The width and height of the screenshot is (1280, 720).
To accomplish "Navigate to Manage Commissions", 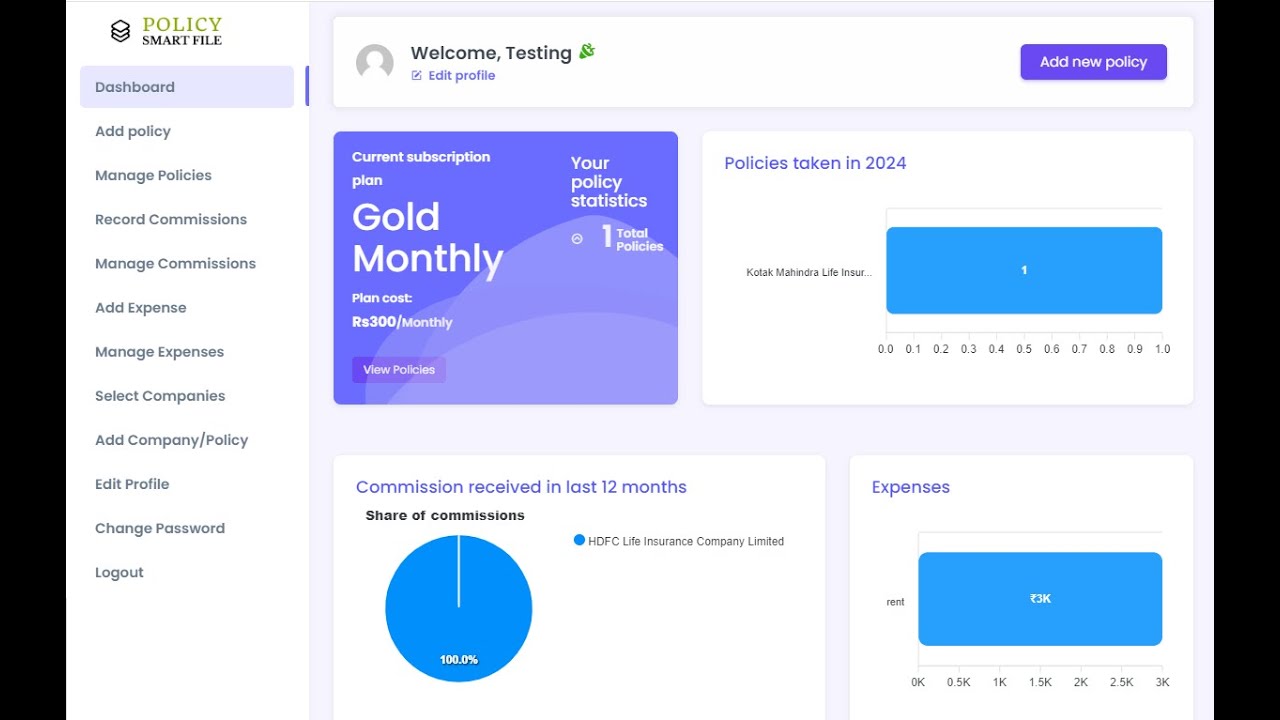I will click(175, 263).
